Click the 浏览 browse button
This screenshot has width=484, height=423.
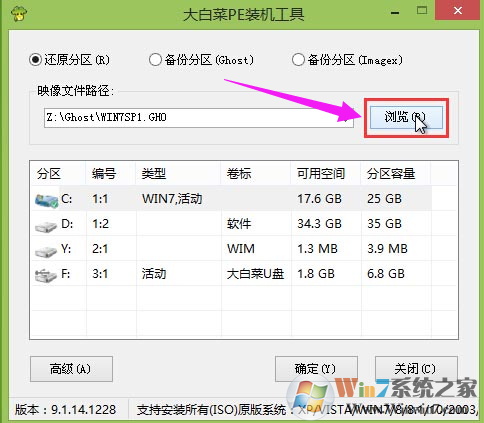coord(406,117)
